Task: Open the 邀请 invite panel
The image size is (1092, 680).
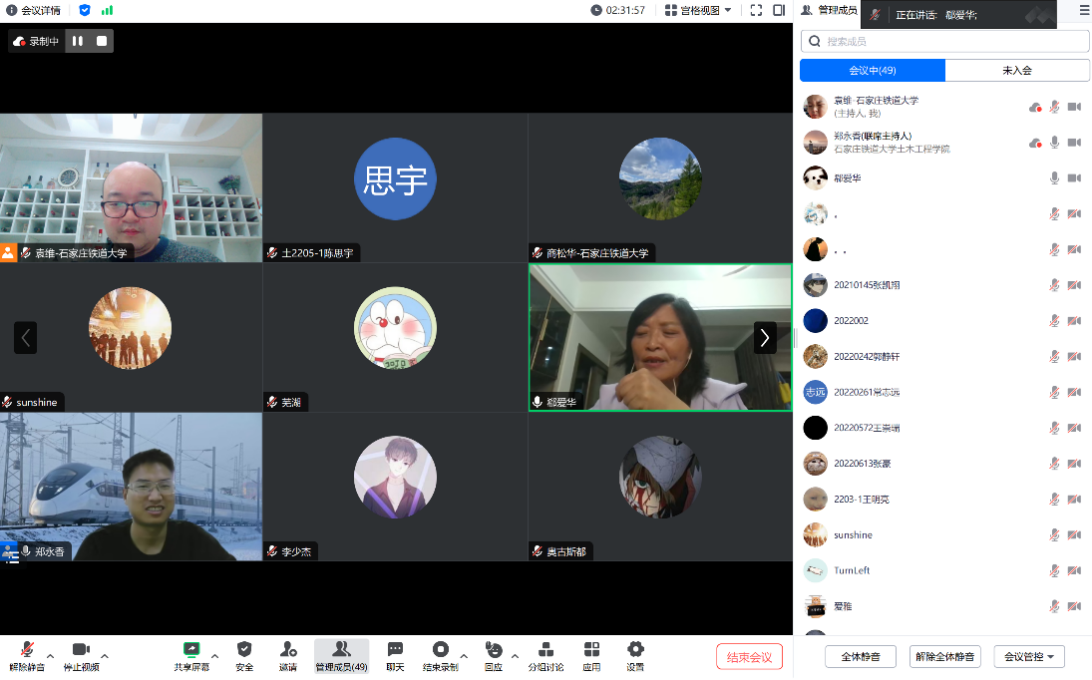Action: [288, 655]
